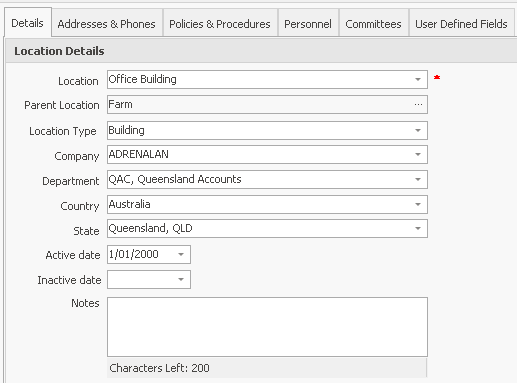
Task: Open the User Defined Fields tab
Action: (x=461, y=24)
